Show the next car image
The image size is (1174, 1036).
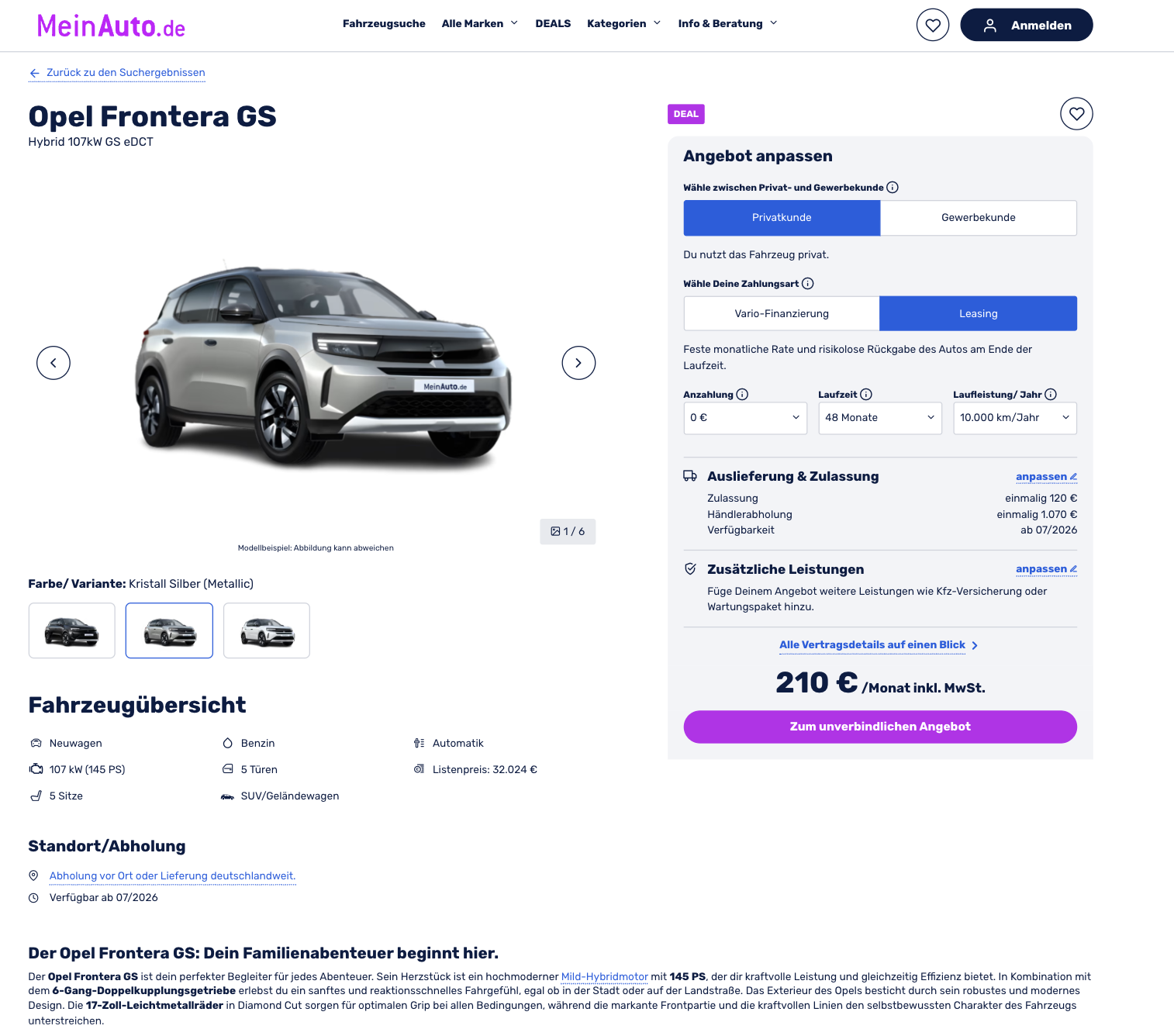(x=578, y=363)
